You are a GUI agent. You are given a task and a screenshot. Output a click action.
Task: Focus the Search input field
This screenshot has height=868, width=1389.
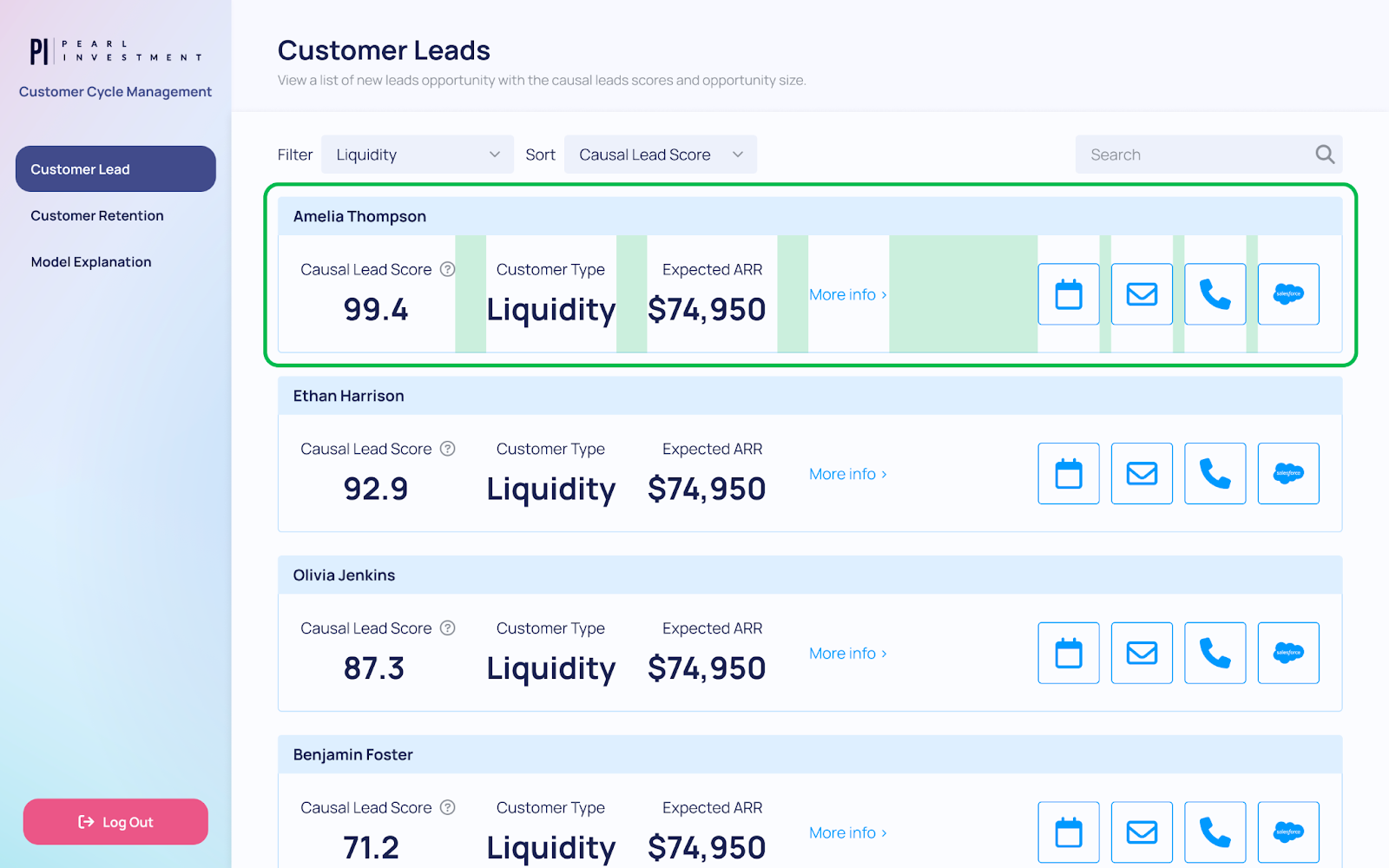click(x=1208, y=155)
